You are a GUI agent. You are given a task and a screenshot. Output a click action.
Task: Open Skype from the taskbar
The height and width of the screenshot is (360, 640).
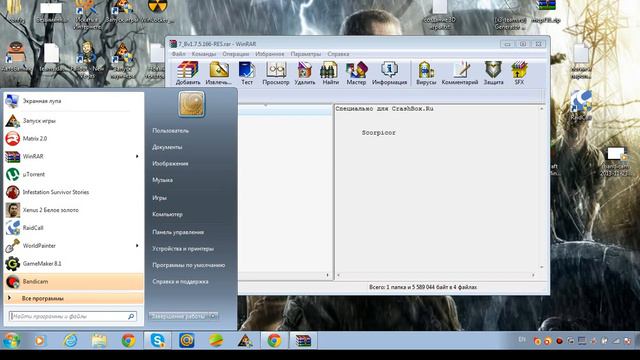coord(158,340)
